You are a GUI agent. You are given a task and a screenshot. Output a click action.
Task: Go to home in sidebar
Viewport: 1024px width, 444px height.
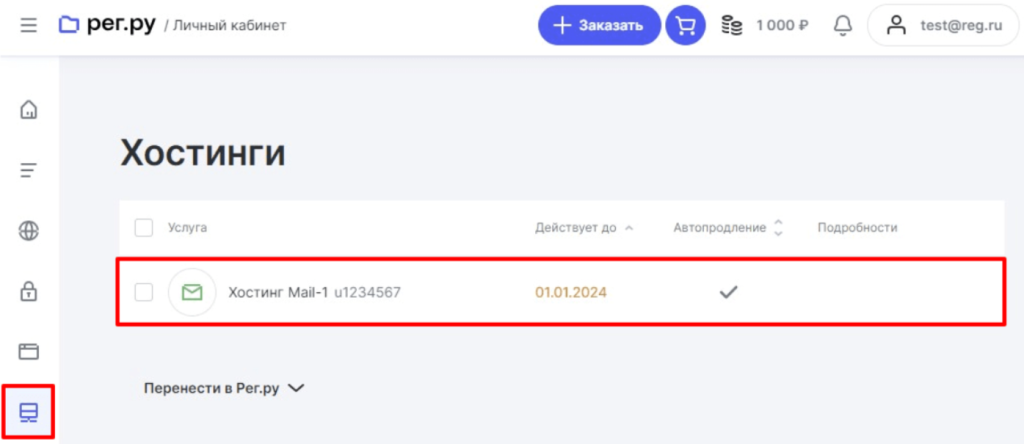point(29,109)
